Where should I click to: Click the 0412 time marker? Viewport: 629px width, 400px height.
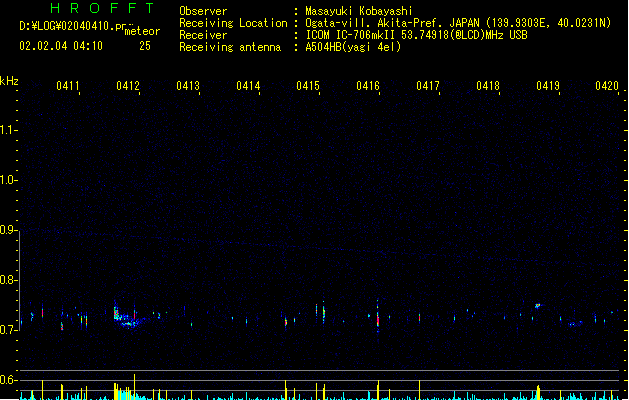click(128, 86)
